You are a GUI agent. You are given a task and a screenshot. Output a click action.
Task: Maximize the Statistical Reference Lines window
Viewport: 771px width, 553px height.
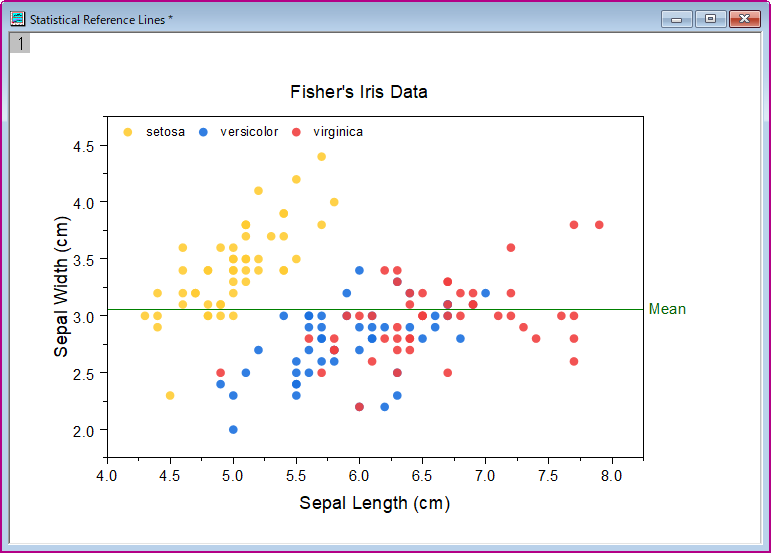[x=711, y=19]
